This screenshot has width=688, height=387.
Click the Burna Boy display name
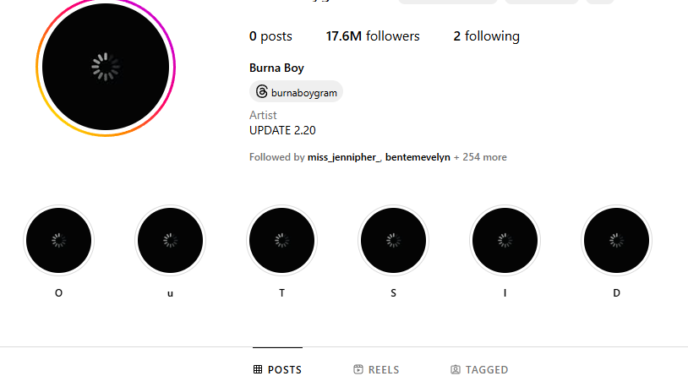tap(276, 68)
